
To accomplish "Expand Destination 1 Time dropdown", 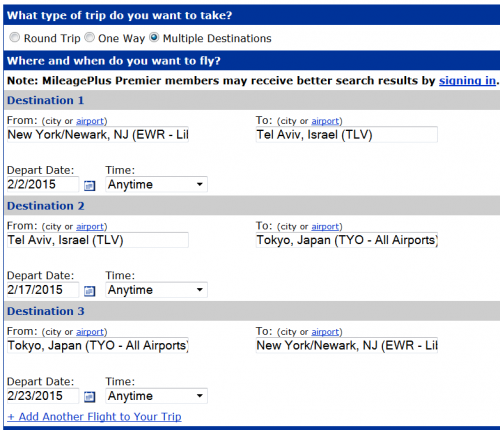I will [156, 184].
